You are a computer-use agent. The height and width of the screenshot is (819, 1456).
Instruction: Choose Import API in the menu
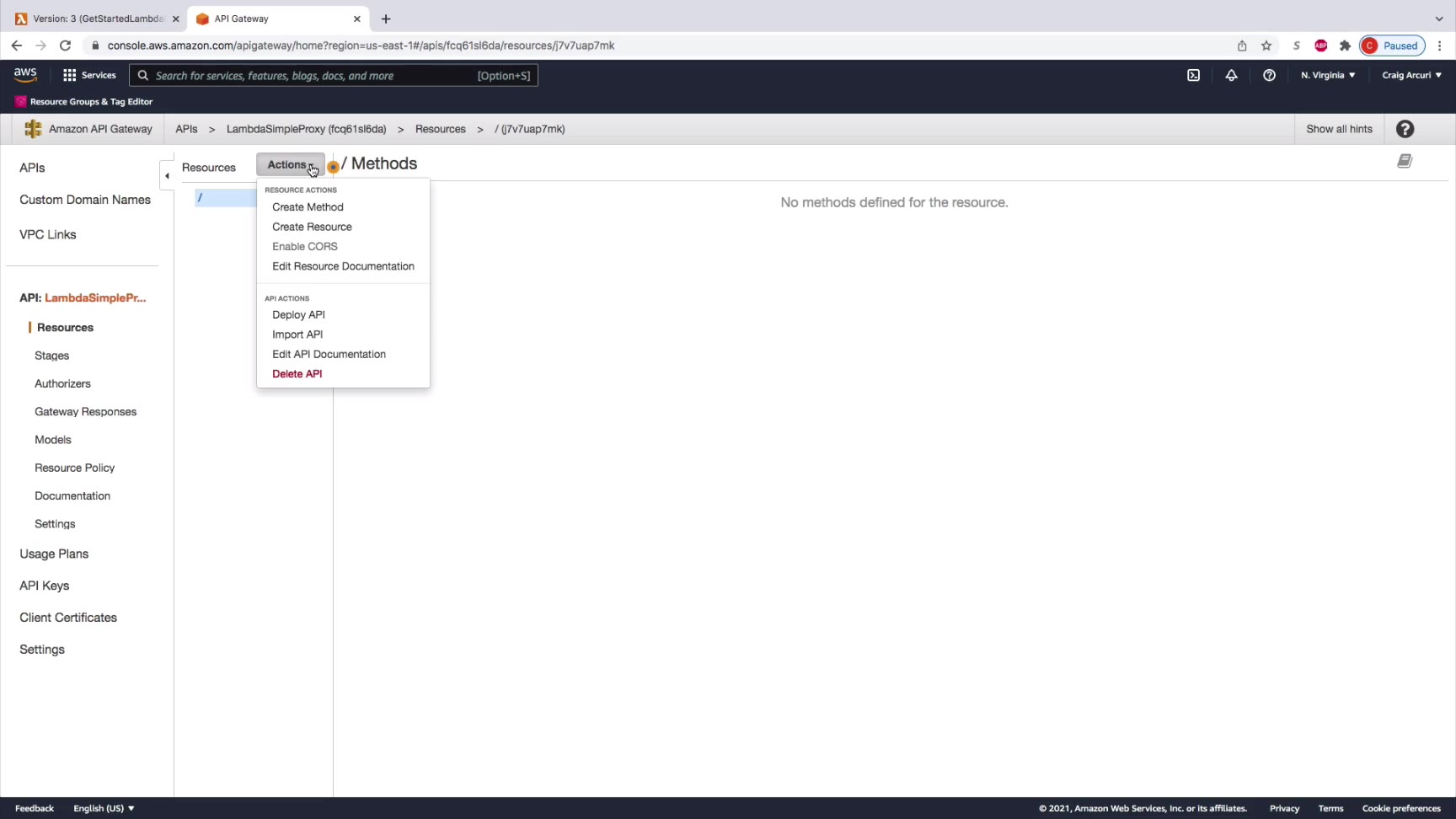pos(297,335)
